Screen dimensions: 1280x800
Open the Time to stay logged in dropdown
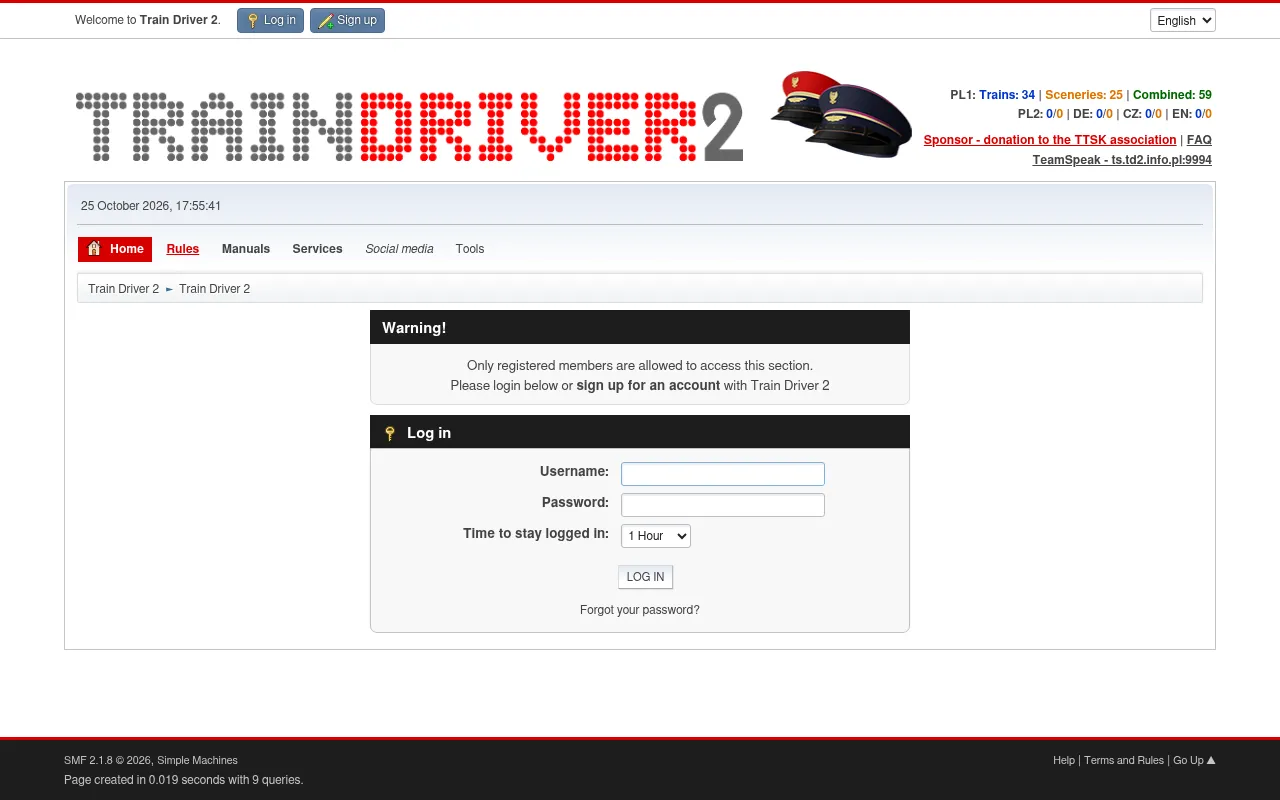656,536
